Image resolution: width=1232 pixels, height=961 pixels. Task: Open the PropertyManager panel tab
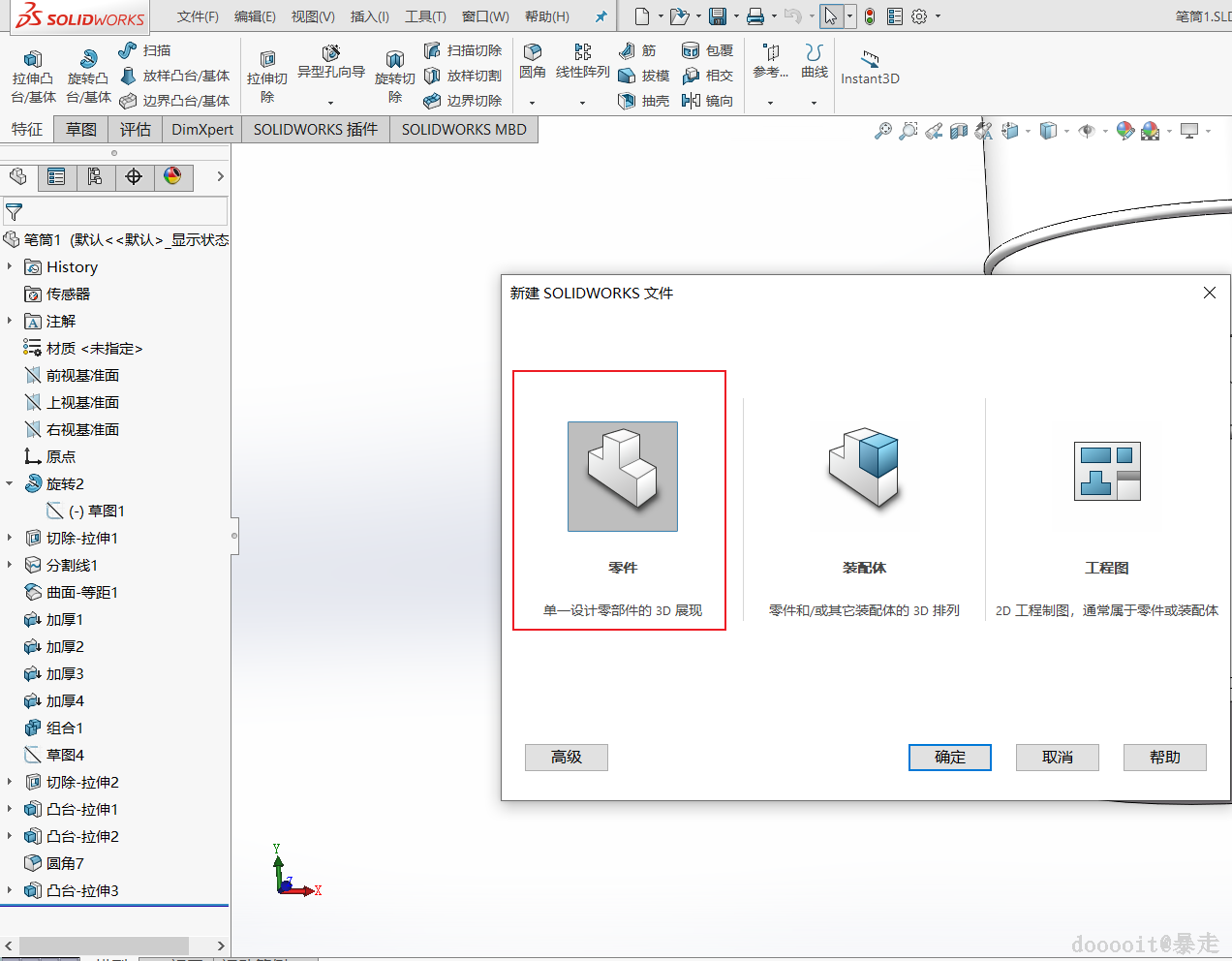click(56, 176)
